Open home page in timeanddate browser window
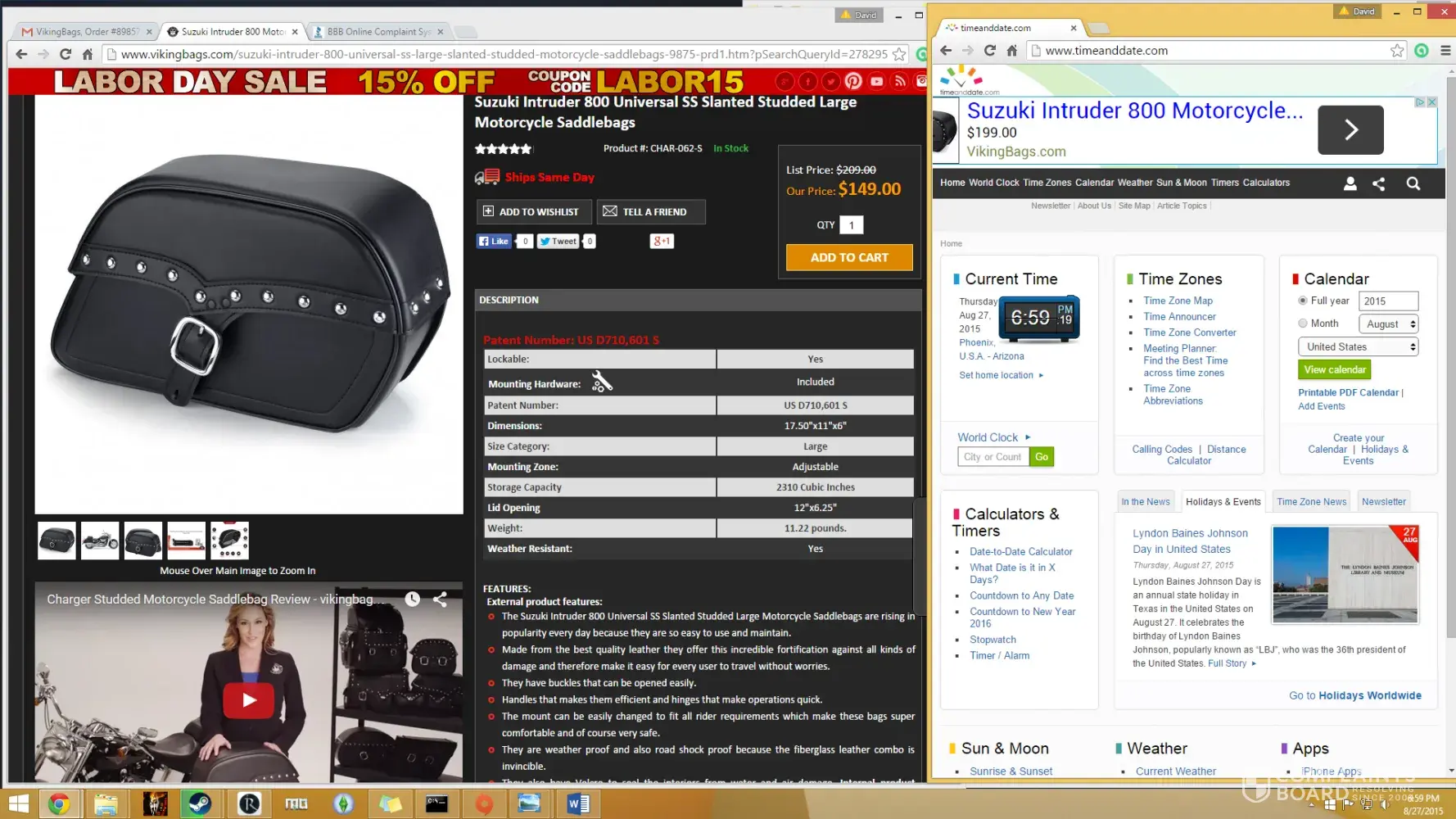The height and width of the screenshot is (819, 1456). (x=1011, y=50)
